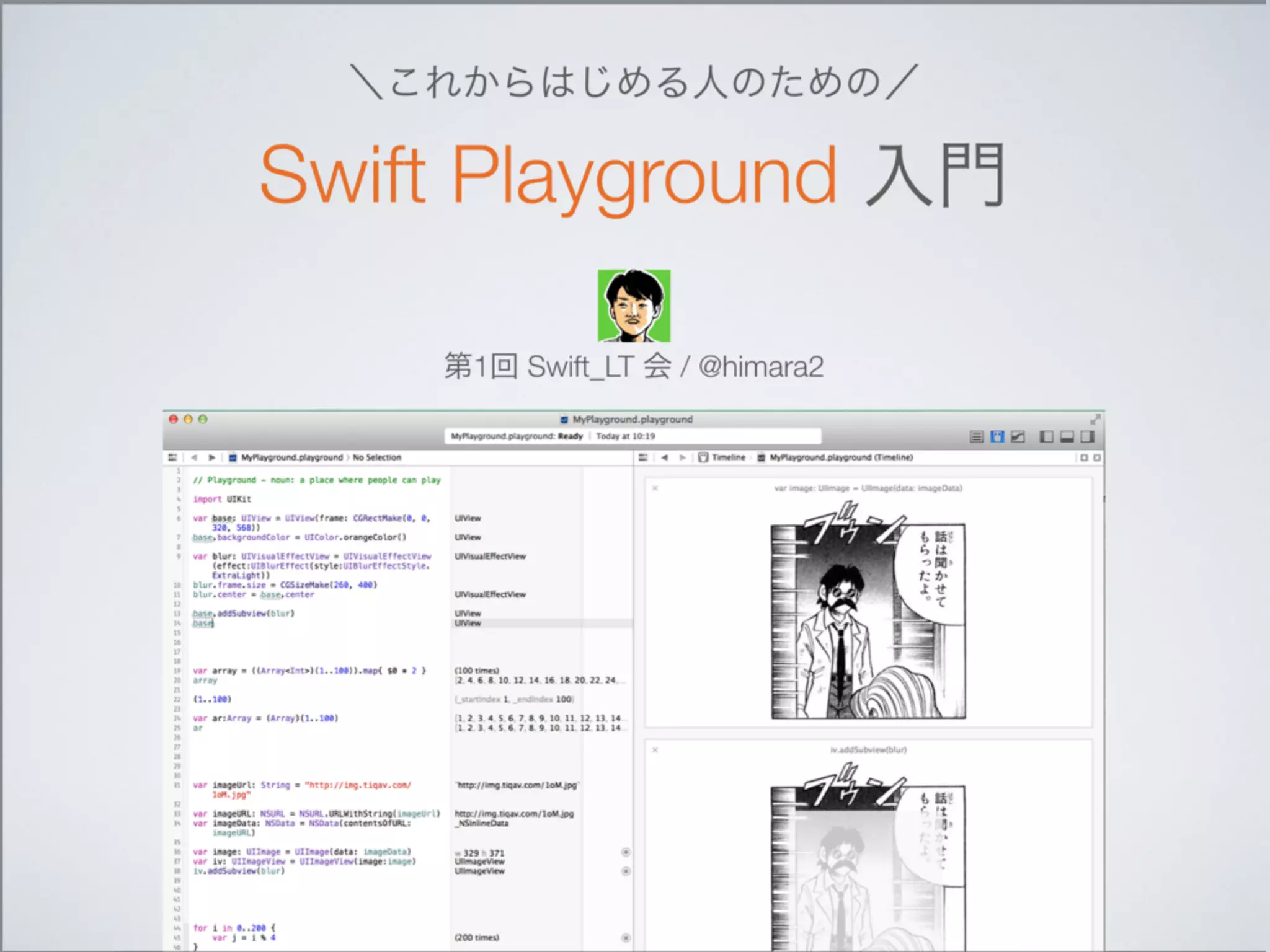Toggle the left Navigator panel
The width and height of the screenshot is (1270, 952).
pos(1046,437)
